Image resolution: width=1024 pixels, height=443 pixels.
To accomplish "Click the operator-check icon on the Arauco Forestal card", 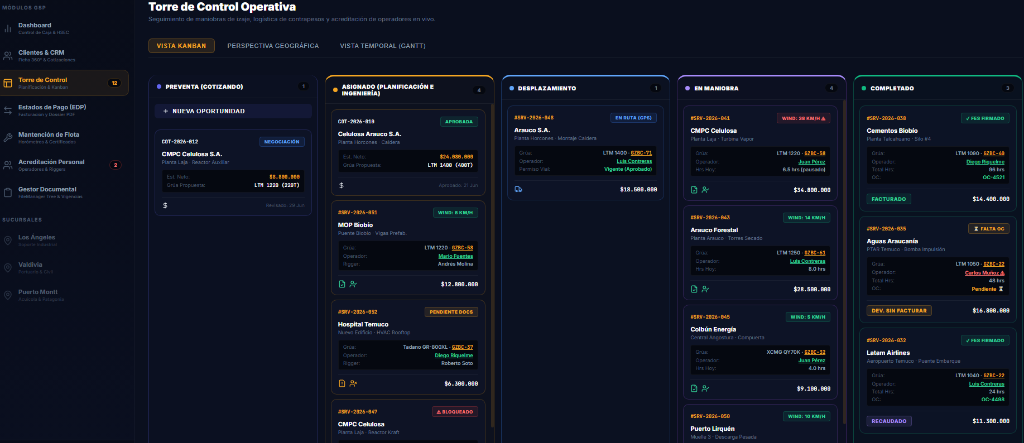I will pyautogui.click(x=705, y=289).
